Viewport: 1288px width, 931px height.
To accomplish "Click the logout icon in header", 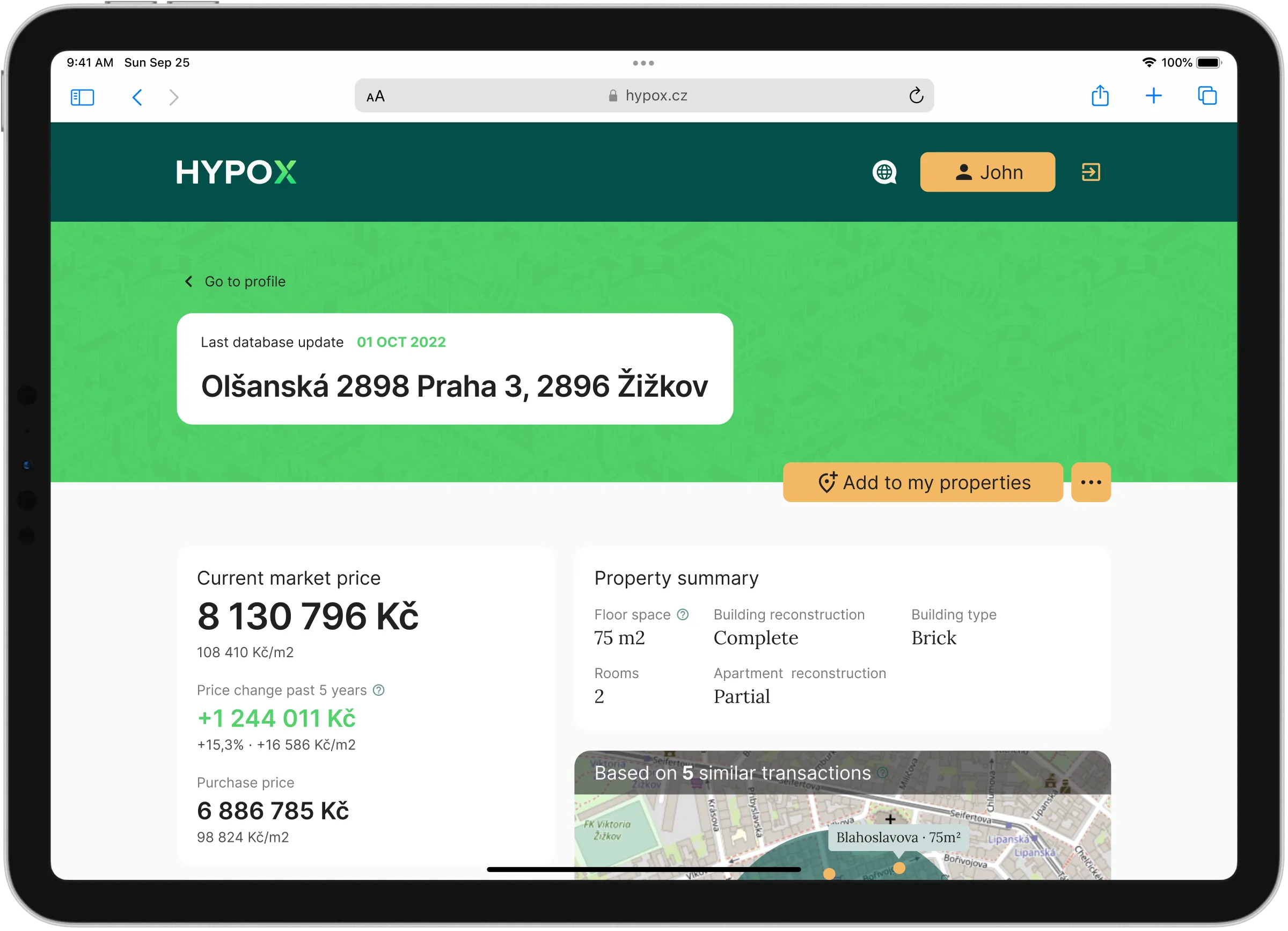I will (1091, 172).
